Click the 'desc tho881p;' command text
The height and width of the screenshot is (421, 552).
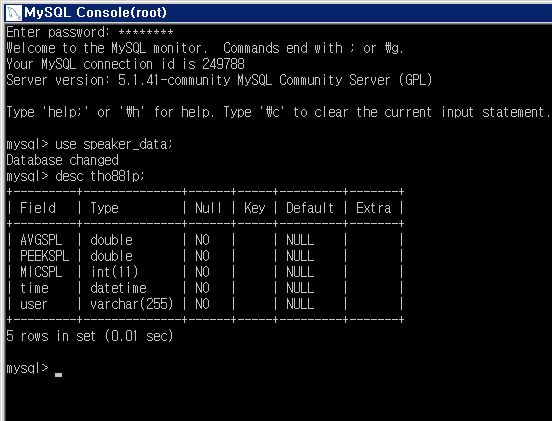coord(100,176)
